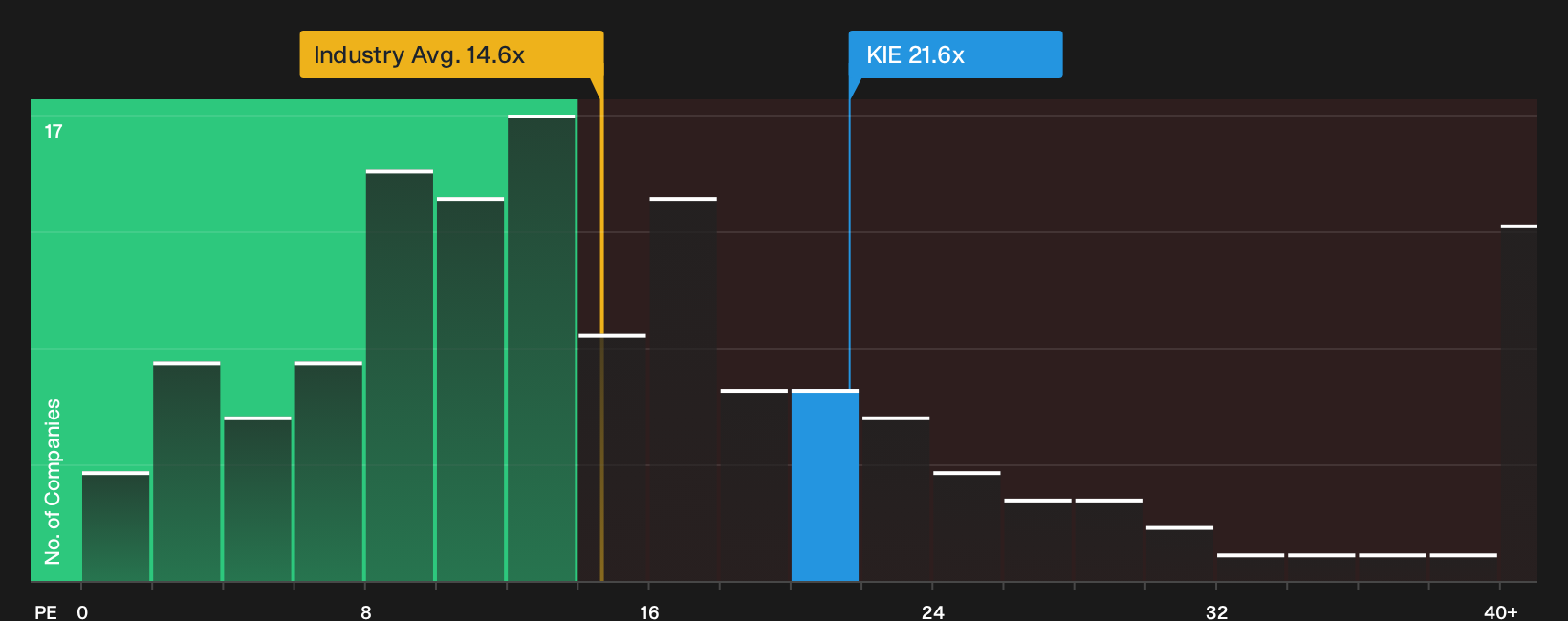Select the bar at PE 18-20
This screenshot has height=621, width=1568.
(x=754, y=485)
